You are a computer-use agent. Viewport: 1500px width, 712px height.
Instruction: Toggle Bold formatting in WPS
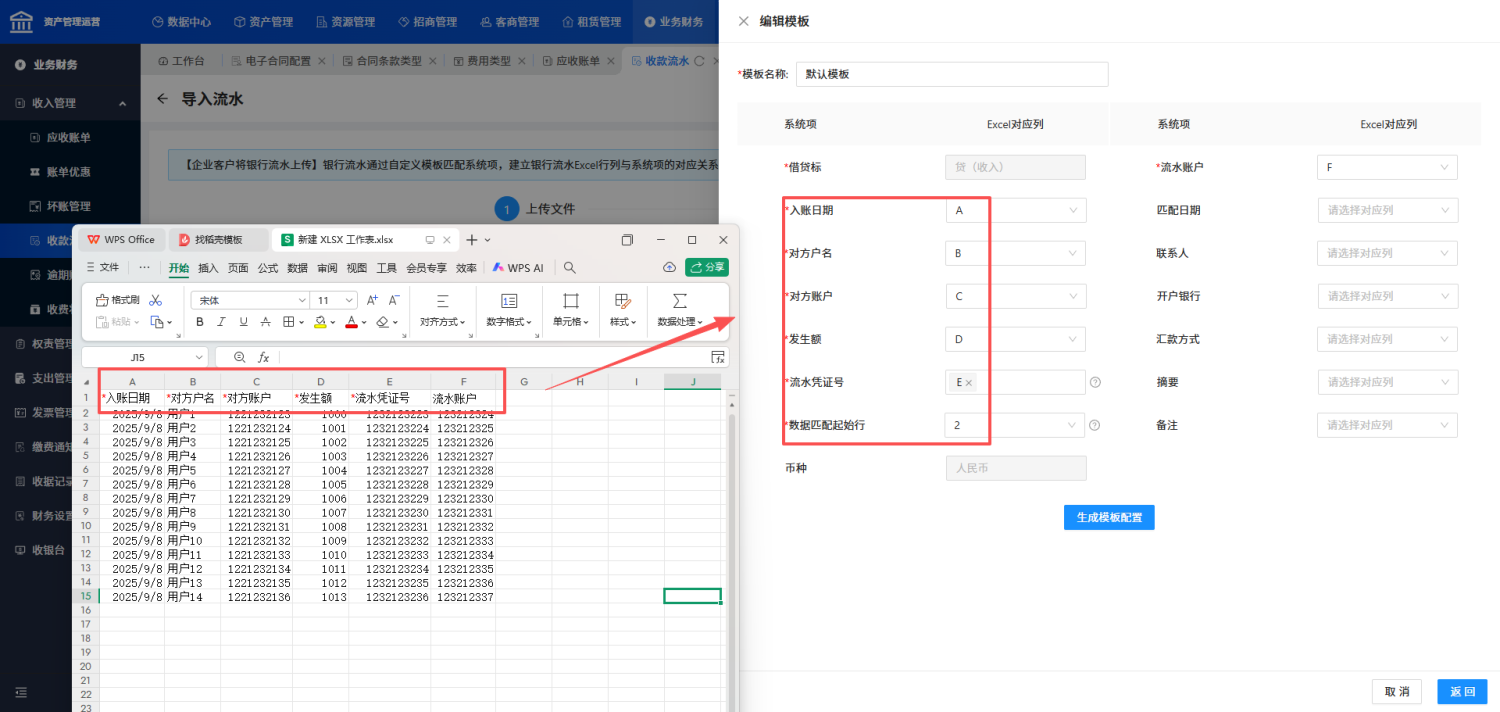pos(200,322)
